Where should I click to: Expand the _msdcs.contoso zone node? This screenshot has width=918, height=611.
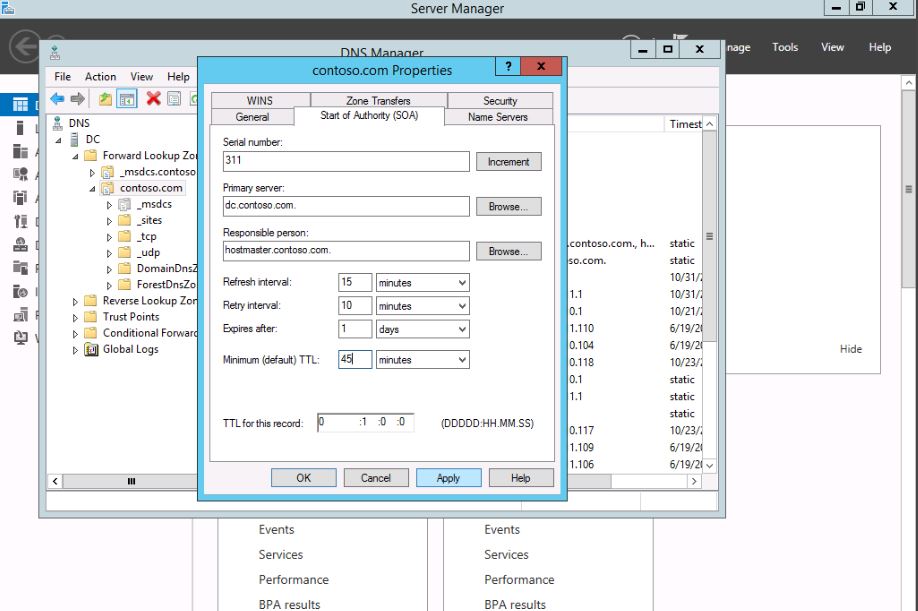click(x=92, y=173)
